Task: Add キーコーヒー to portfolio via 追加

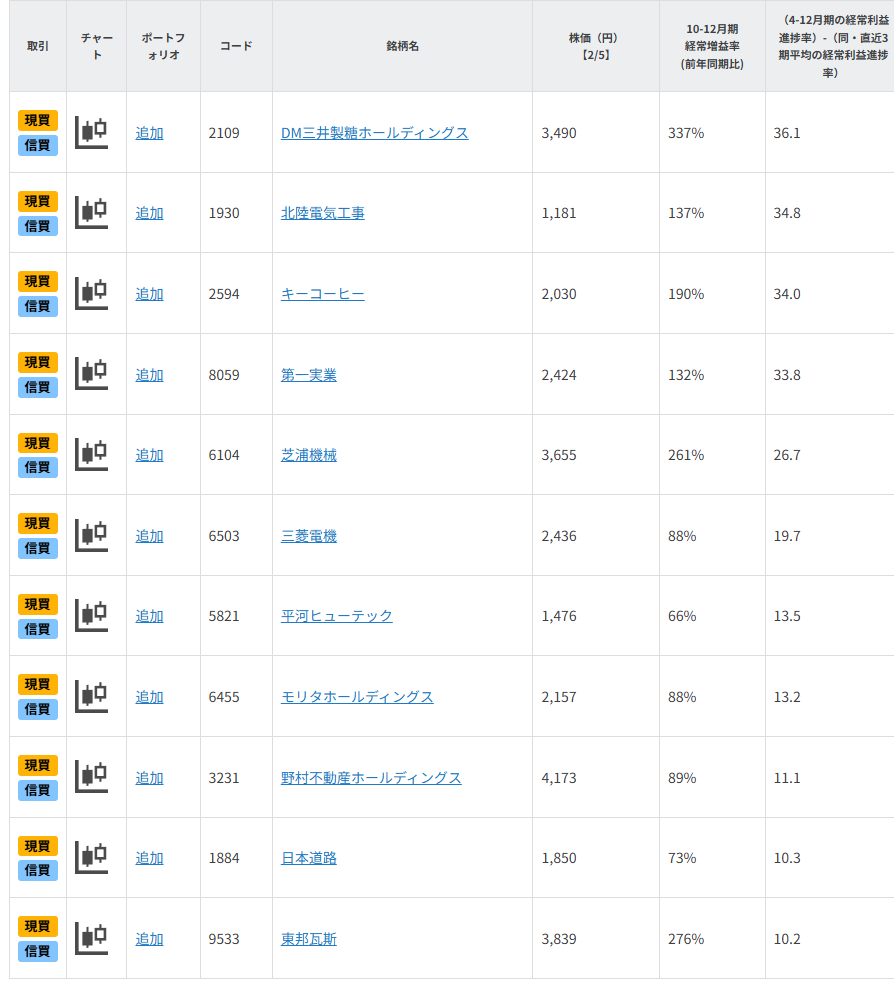Action: 149,294
